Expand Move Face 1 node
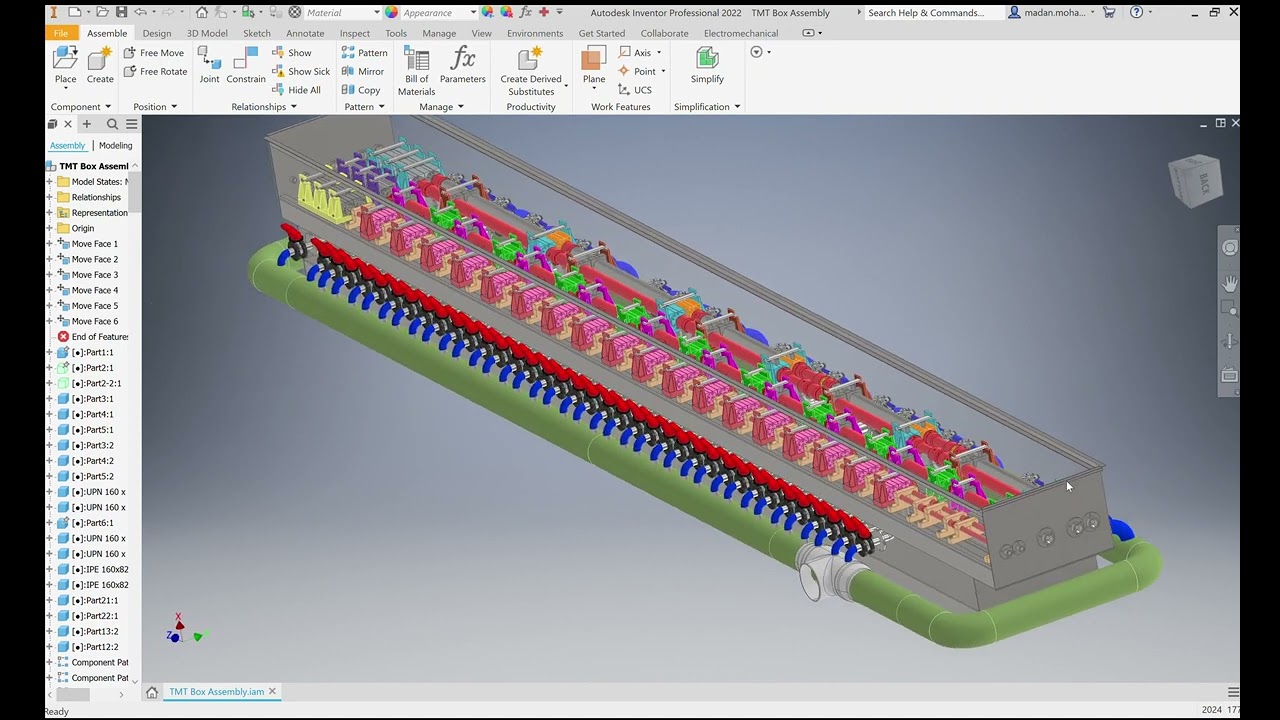Viewport: 1280px width, 720px height. [49, 244]
